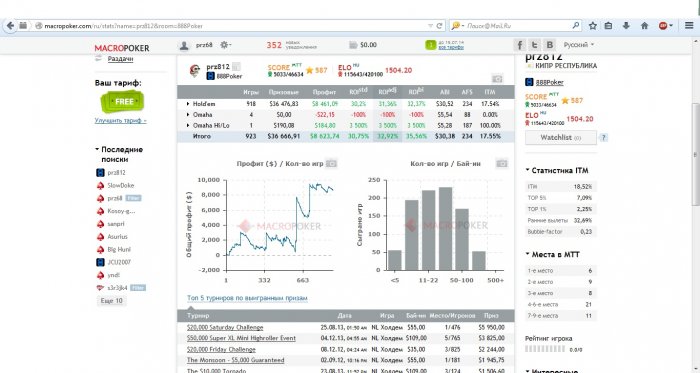Open the $20,000 Saturday Challenge tournament link
The height and width of the screenshot is (373, 700).
point(225,327)
